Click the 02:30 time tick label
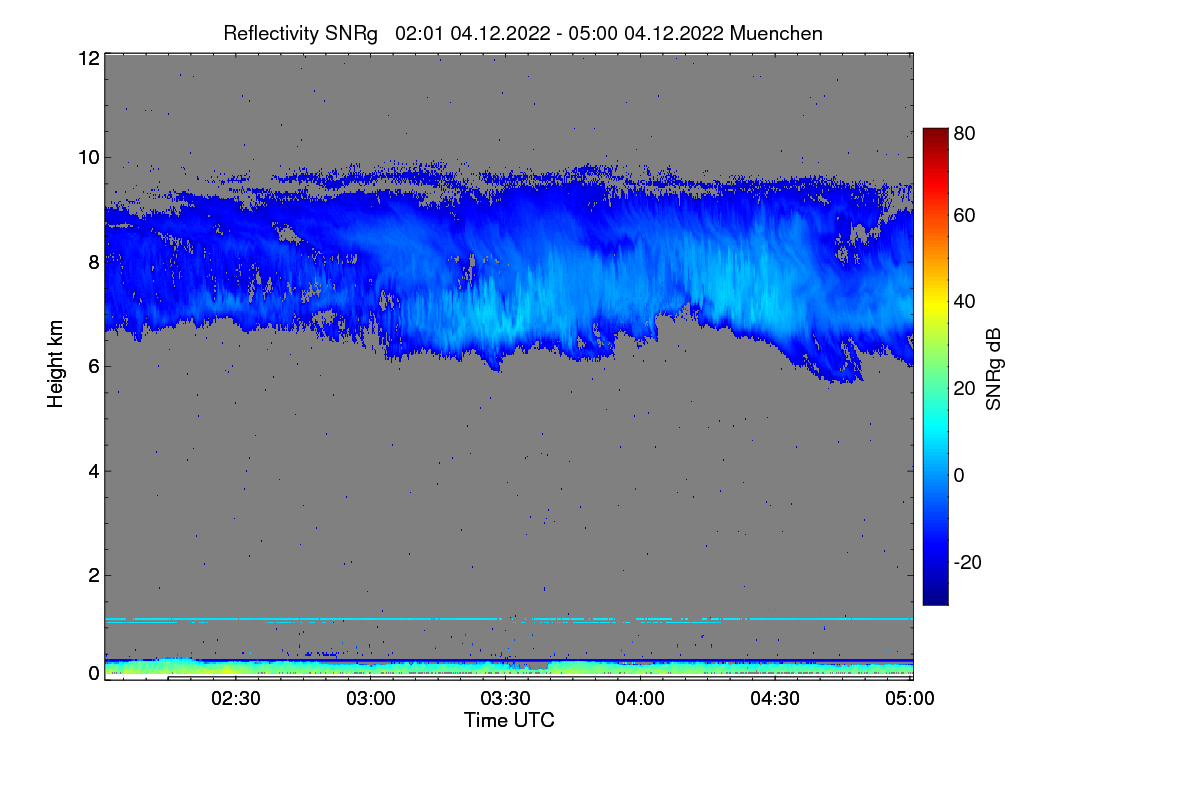Viewport: 1200px width, 800px height. click(237, 699)
